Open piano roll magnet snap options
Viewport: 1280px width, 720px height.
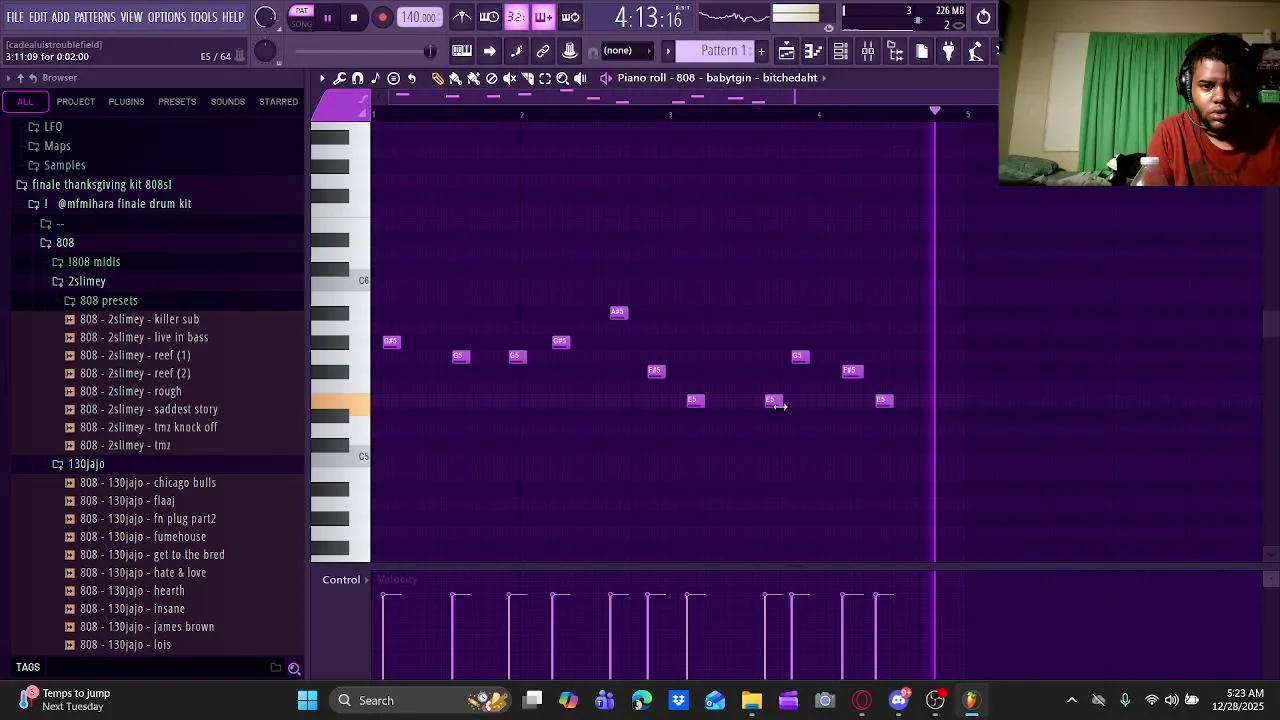(x=358, y=78)
